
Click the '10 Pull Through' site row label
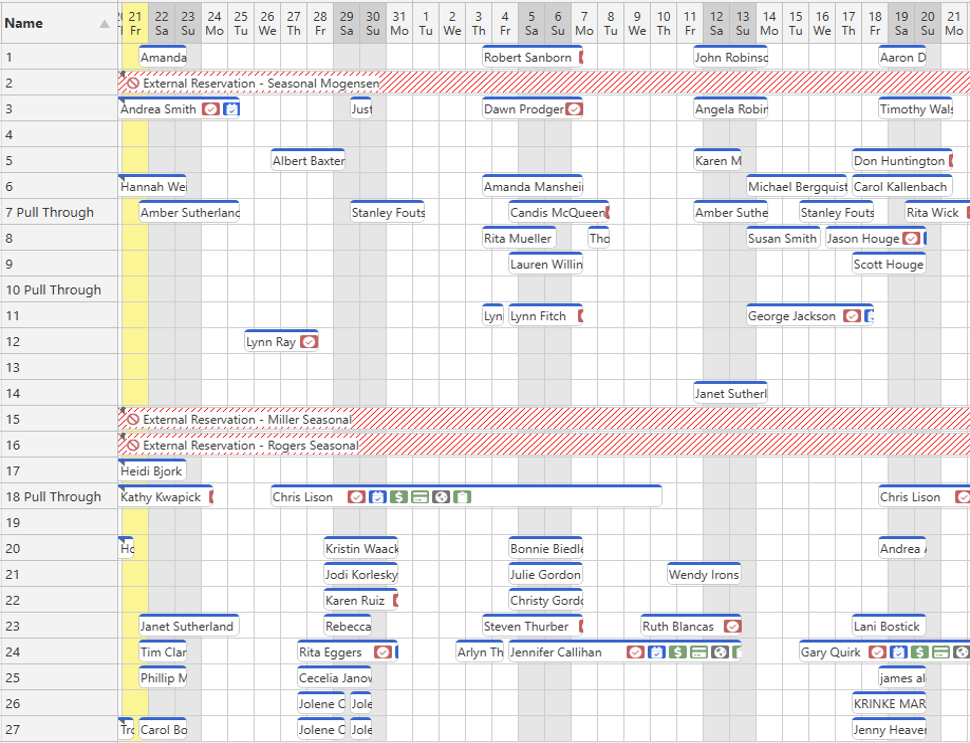coord(53,290)
